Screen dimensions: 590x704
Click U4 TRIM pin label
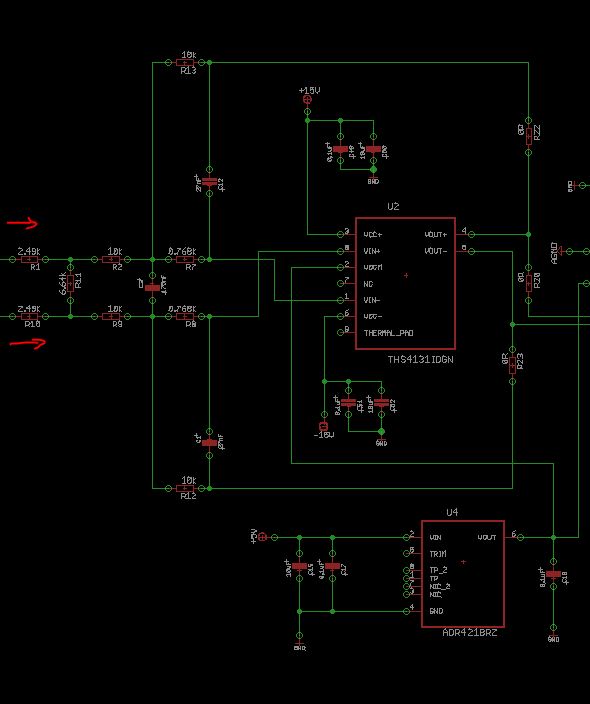[x=438, y=554]
